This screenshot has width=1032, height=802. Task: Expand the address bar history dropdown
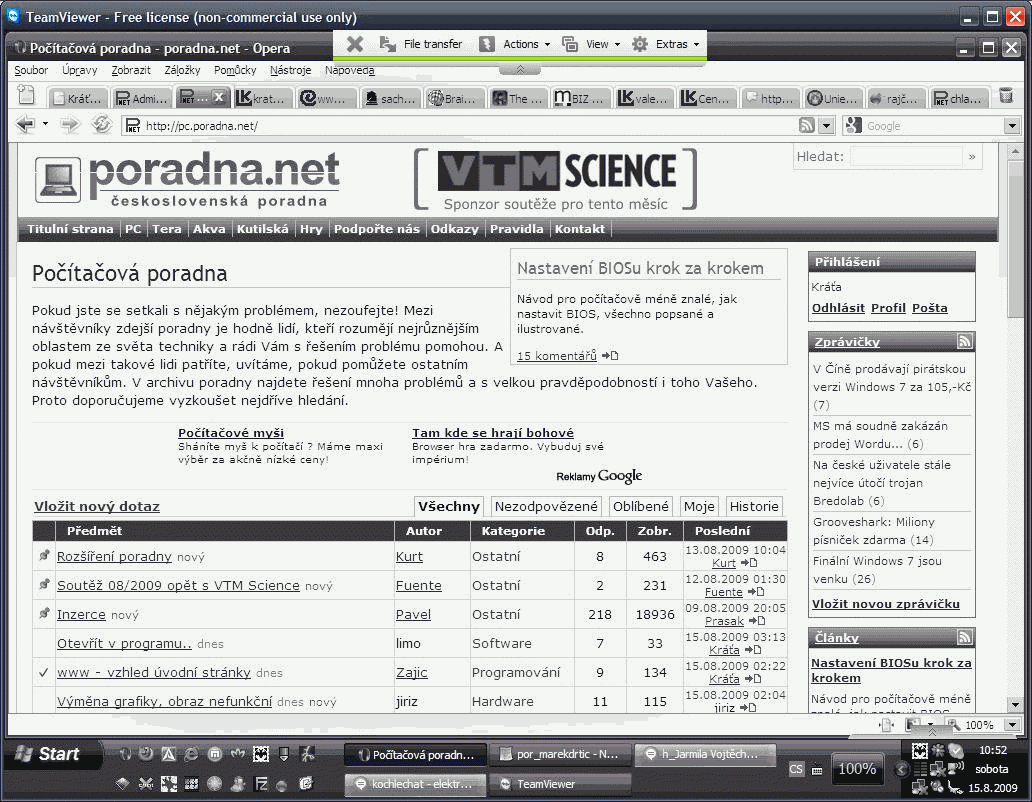click(x=827, y=126)
